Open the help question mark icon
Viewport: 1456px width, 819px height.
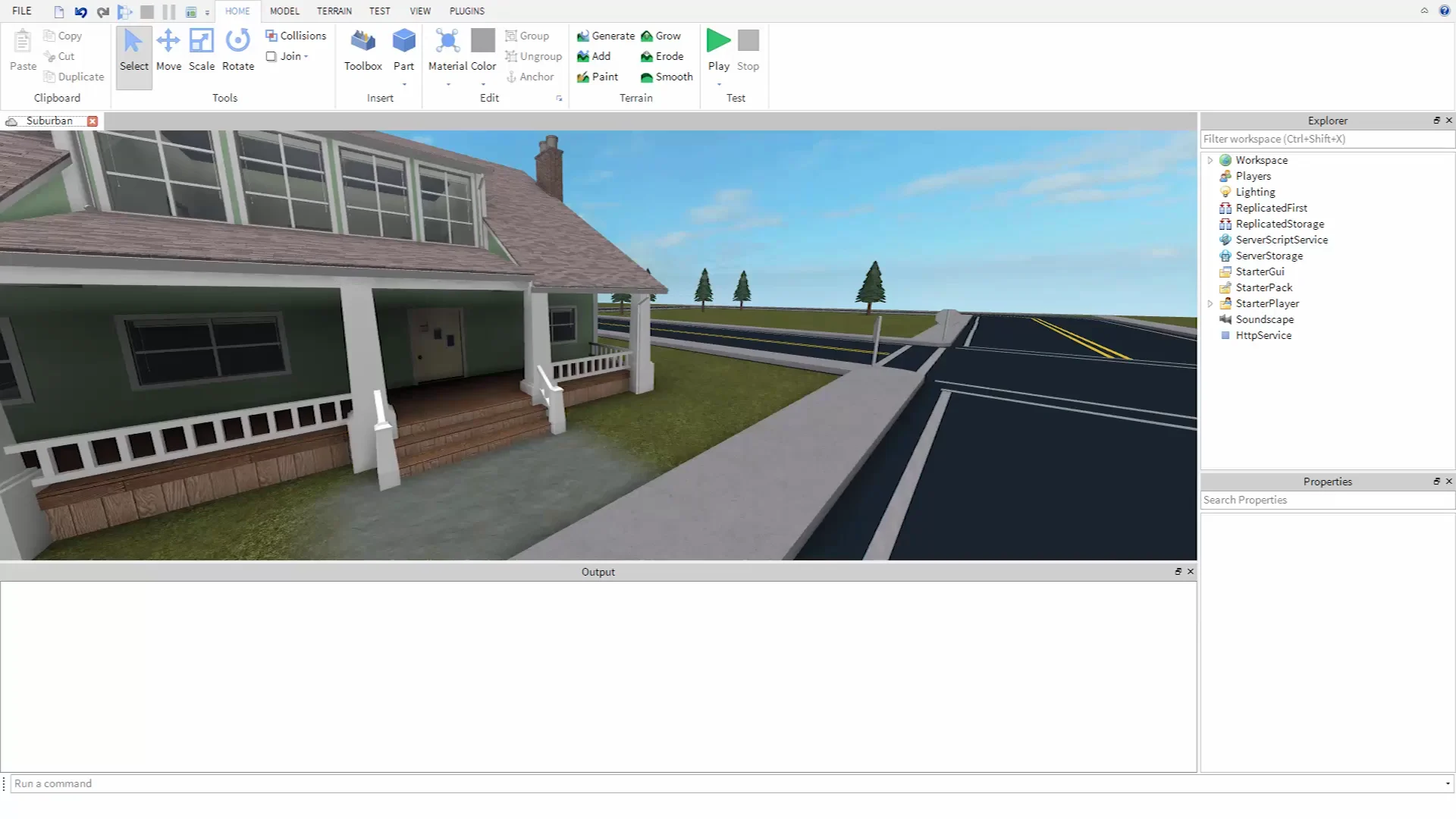coord(1445,11)
